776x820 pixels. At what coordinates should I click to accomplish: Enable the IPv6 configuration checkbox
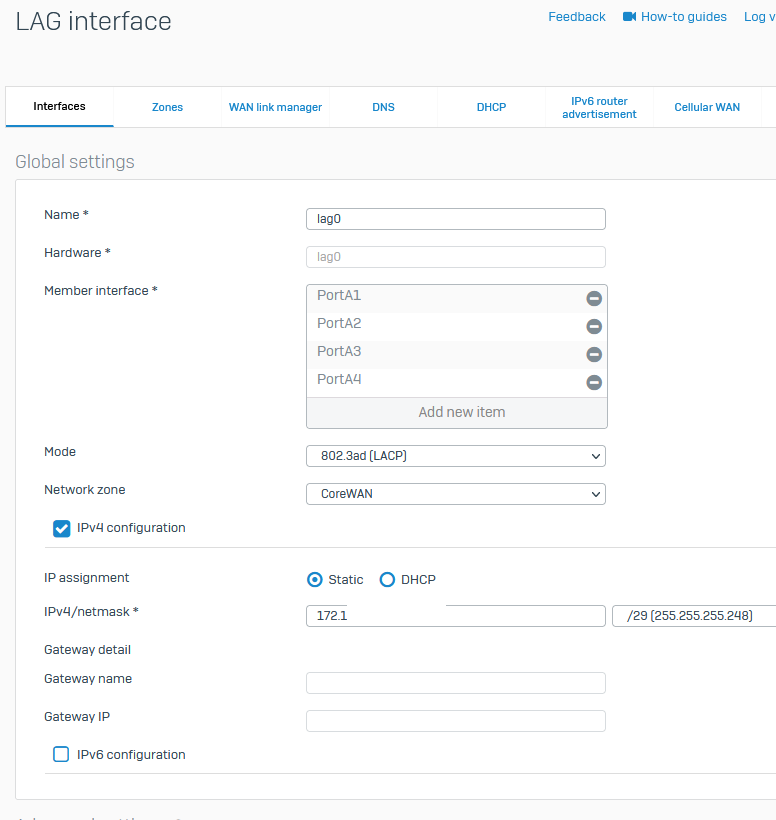click(61, 755)
